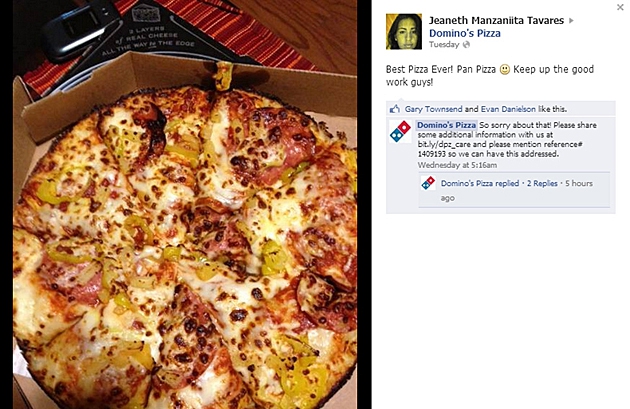Open Evan Danielson's profile
The width and height of the screenshot is (630, 409).
click(x=508, y=109)
